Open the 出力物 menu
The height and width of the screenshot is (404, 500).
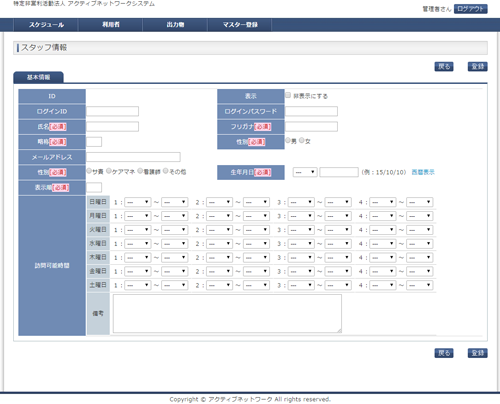point(175,25)
